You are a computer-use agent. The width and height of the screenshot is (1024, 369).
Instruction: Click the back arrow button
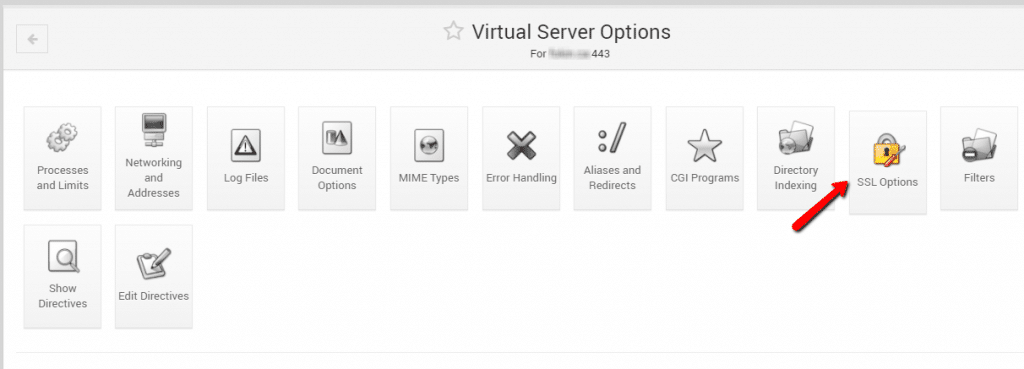point(32,39)
